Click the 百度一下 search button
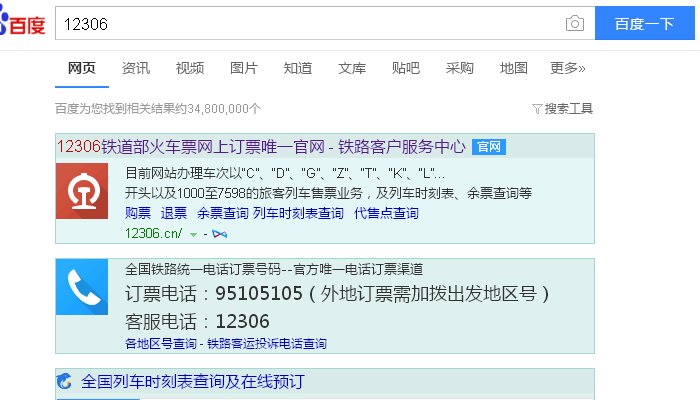 645,23
